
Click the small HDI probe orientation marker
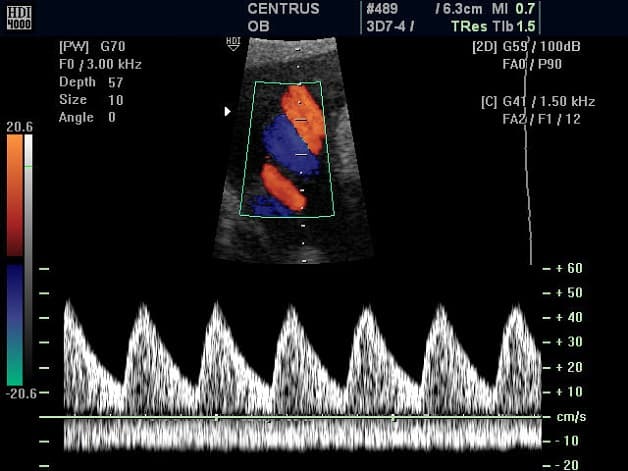233,44
